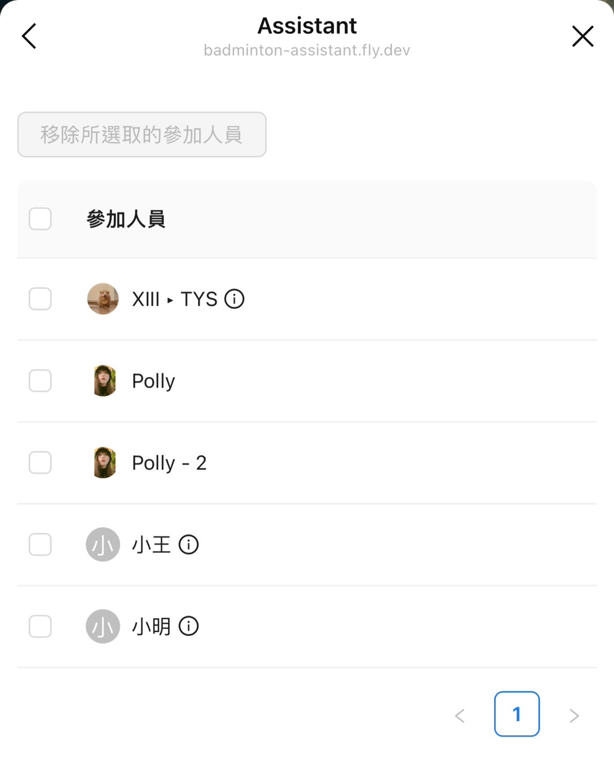Go back using the left arrow icon
Screen dimensions: 614x768
click(29, 36)
